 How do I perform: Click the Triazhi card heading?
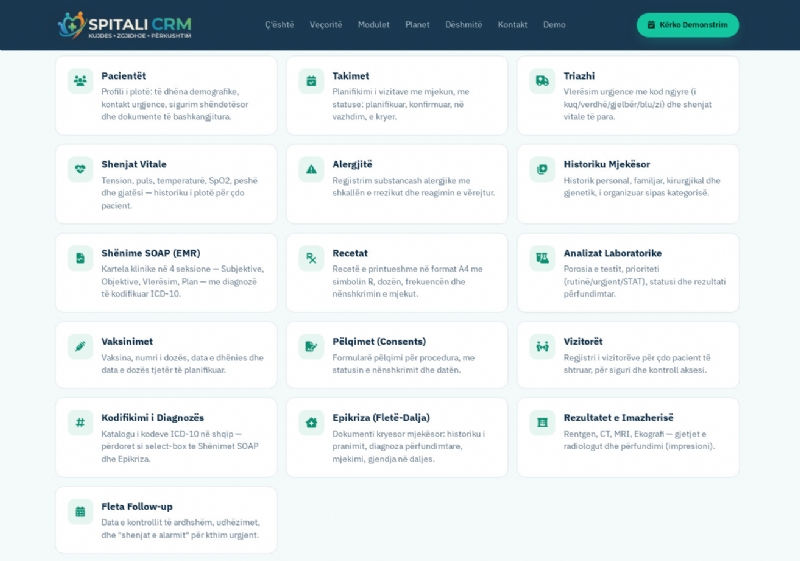pyautogui.click(x=579, y=76)
